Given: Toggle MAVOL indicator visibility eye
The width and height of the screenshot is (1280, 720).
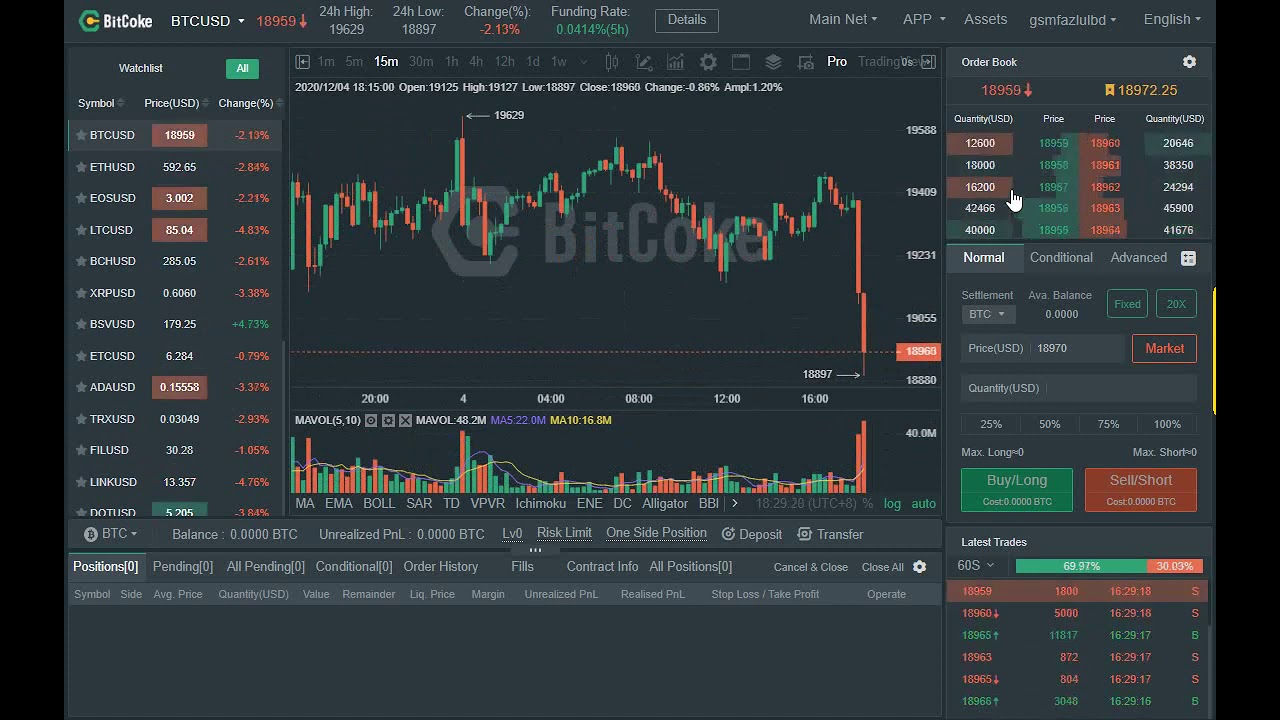Looking at the screenshot, I should (371, 420).
